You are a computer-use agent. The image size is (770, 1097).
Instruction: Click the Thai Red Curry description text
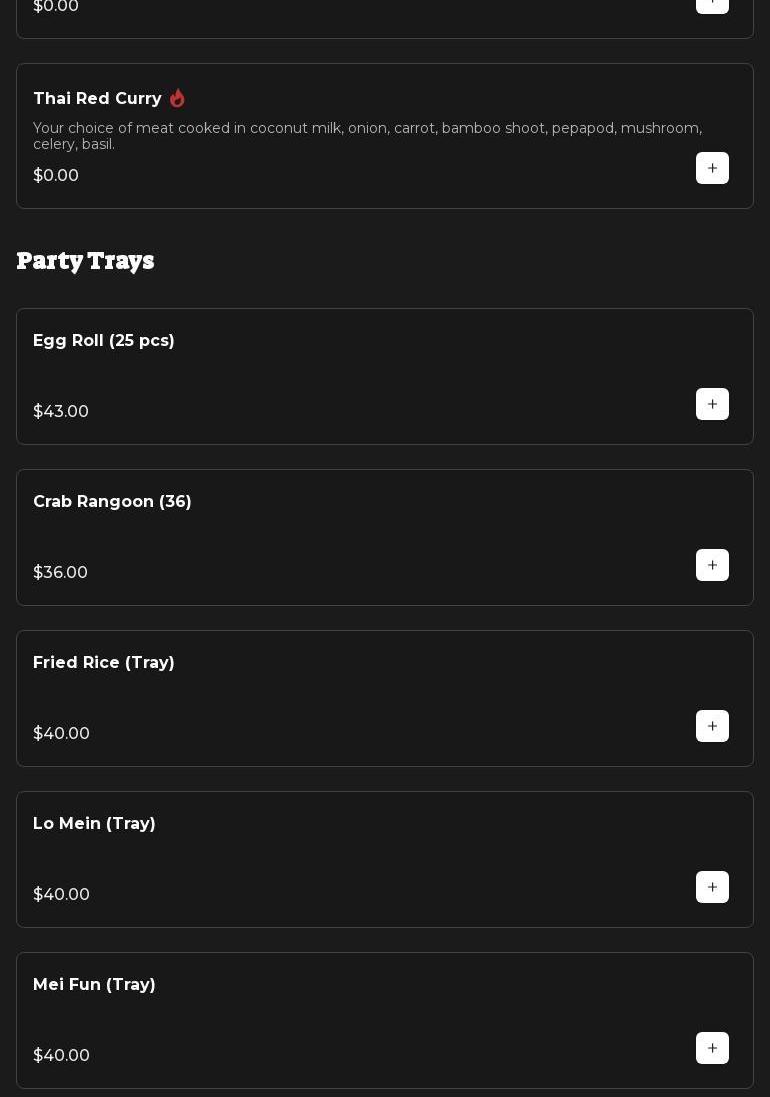click(x=367, y=136)
